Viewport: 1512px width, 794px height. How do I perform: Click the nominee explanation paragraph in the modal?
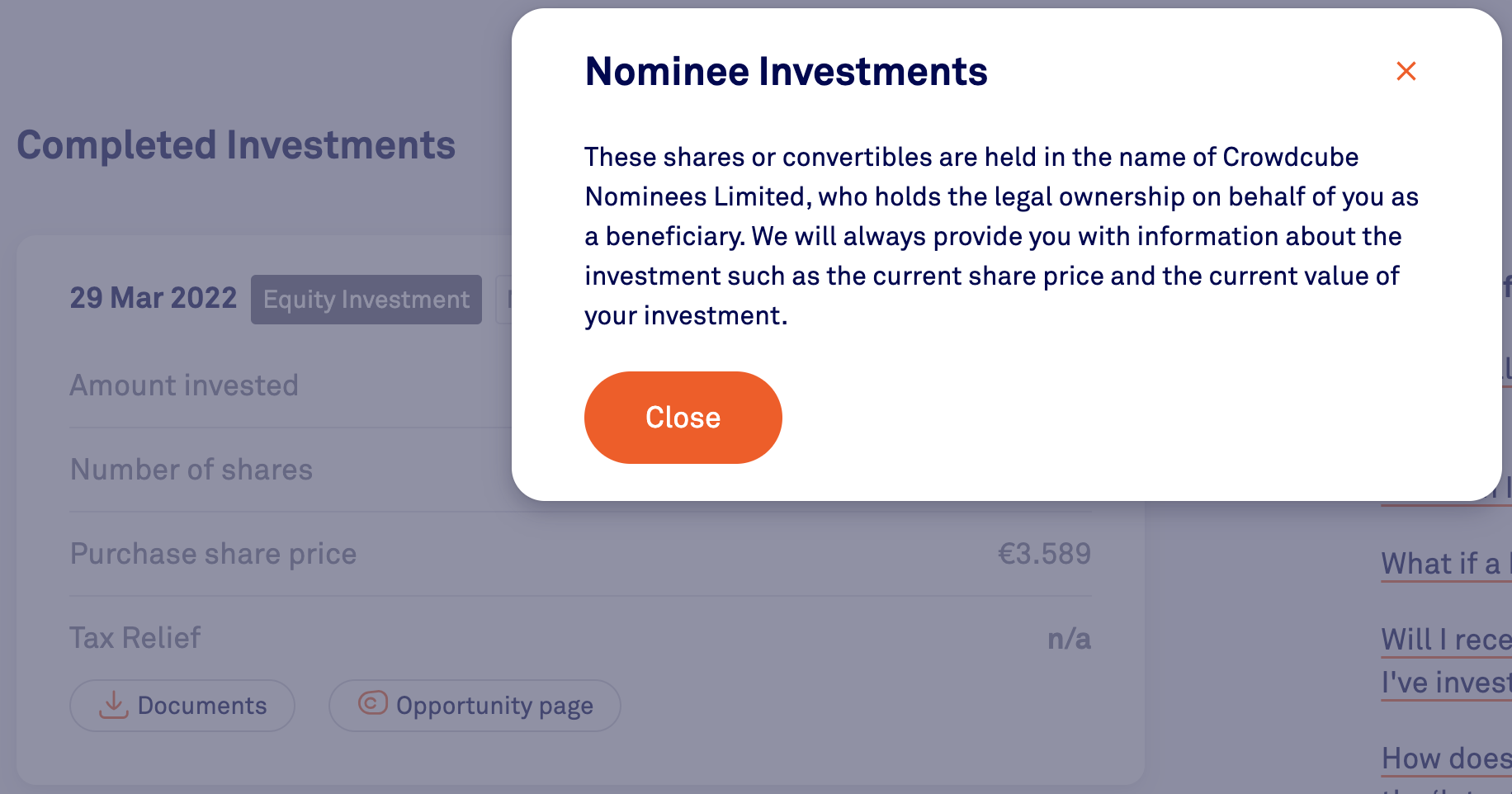tap(1000, 237)
